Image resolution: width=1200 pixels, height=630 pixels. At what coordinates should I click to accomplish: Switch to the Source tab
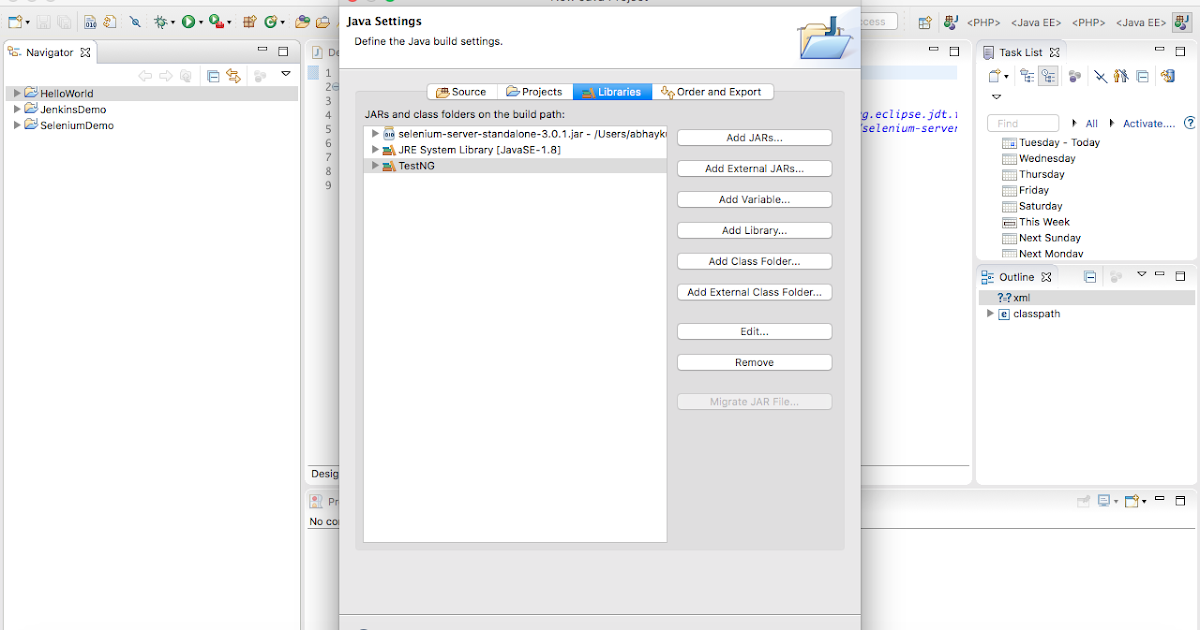tap(462, 91)
